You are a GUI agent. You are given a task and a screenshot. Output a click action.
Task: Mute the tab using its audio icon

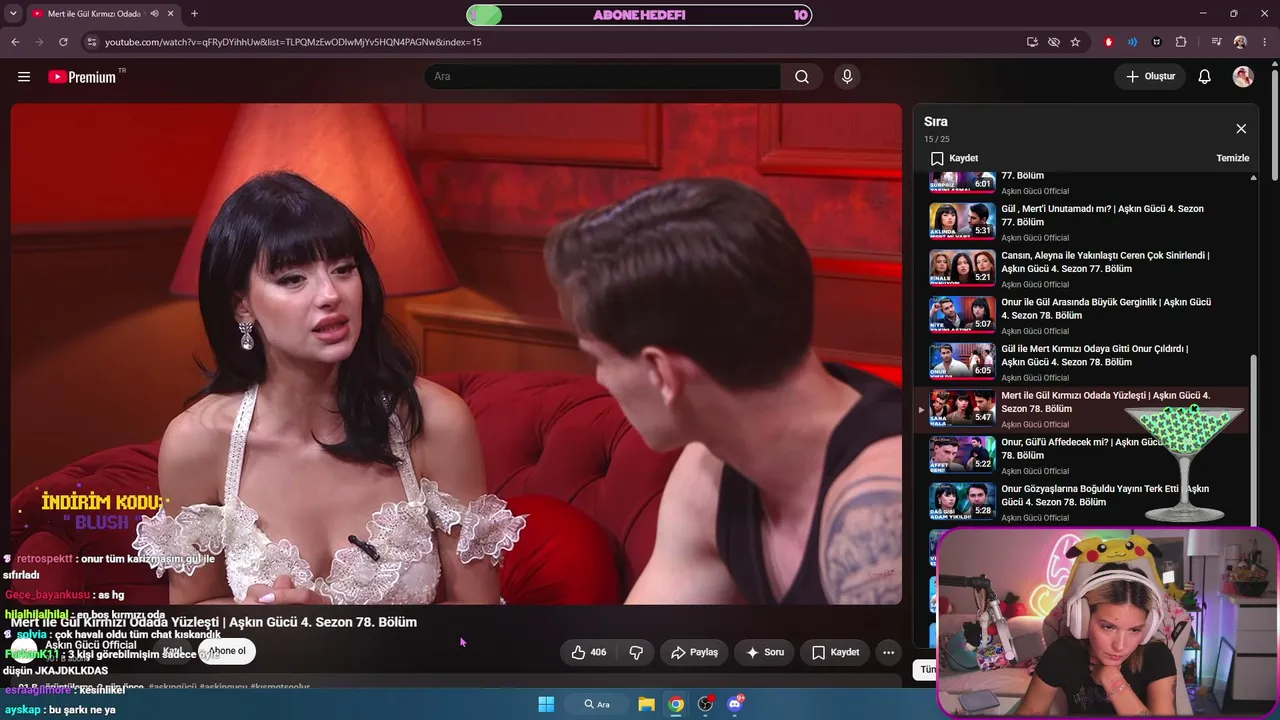click(155, 14)
